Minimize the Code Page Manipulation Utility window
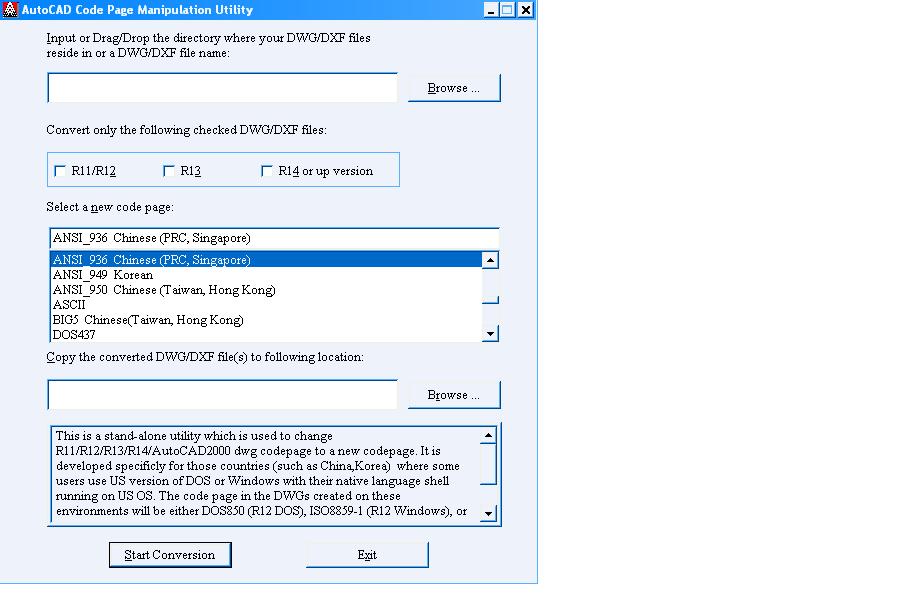 coord(491,10)
